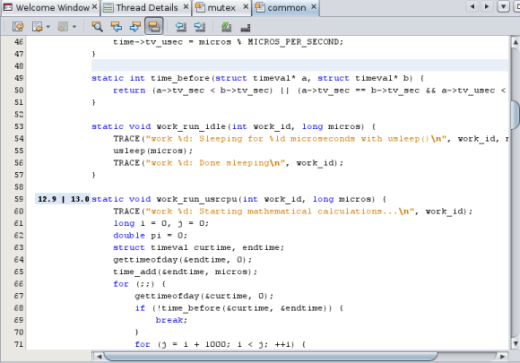Click the scroll tabs right arrow
Screen dimensions: 520x363
click(487, 6)
